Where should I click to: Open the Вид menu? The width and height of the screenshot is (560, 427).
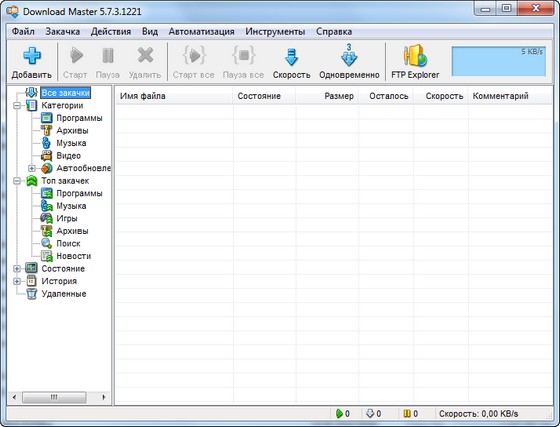150,31
